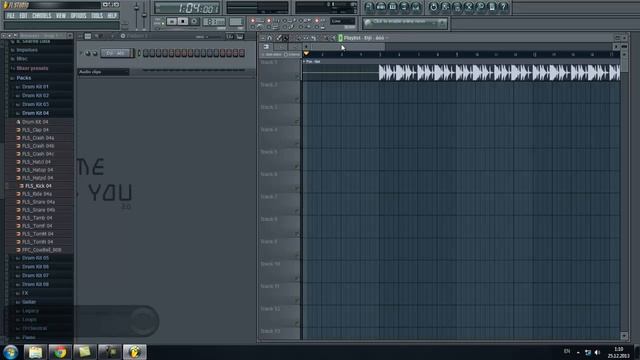Start playback with the Play button
640x360 pixels.
click(172, 21)
